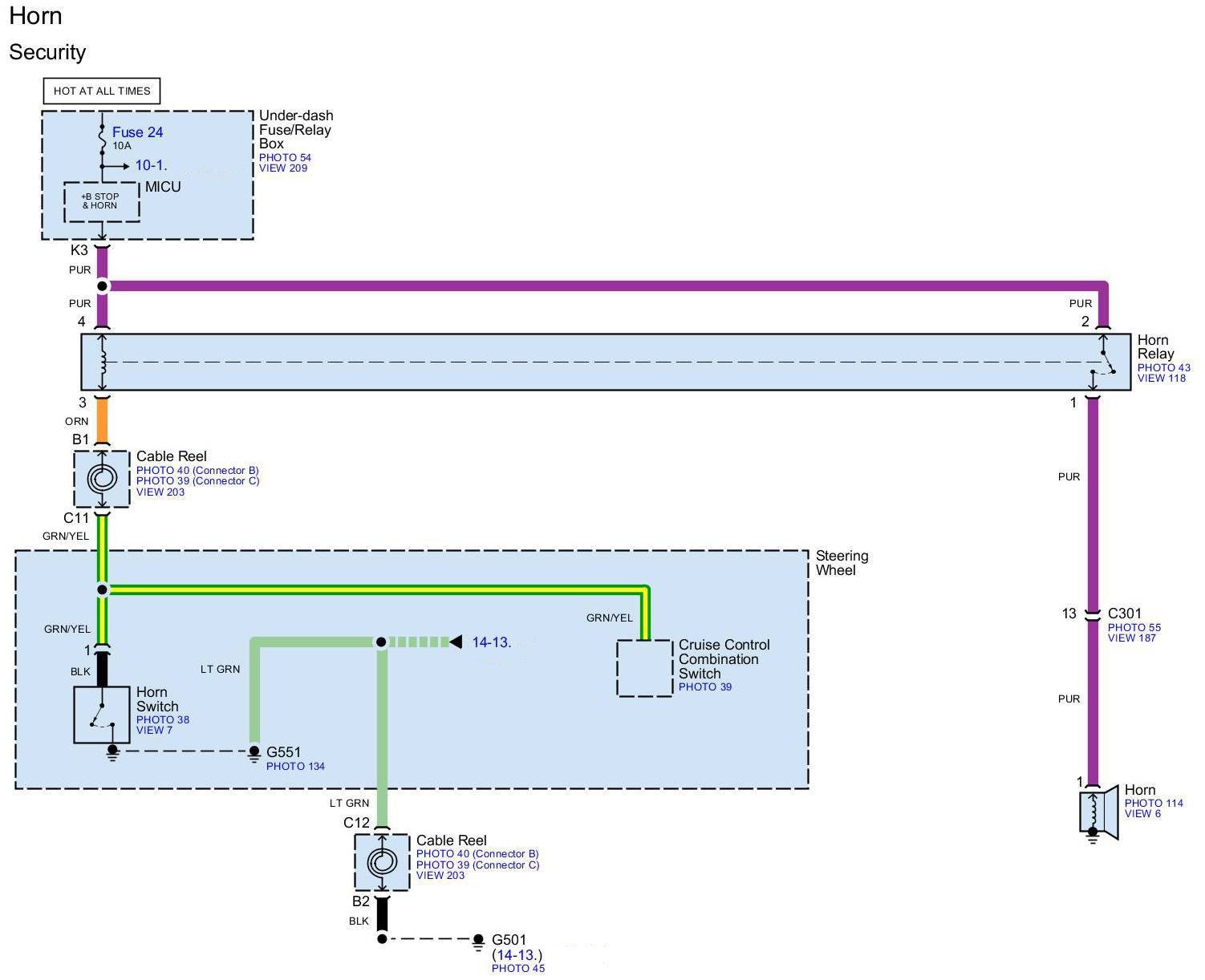Open VIEW 209 for Under-dash Fuse/Relay Box

click(282, 168)
